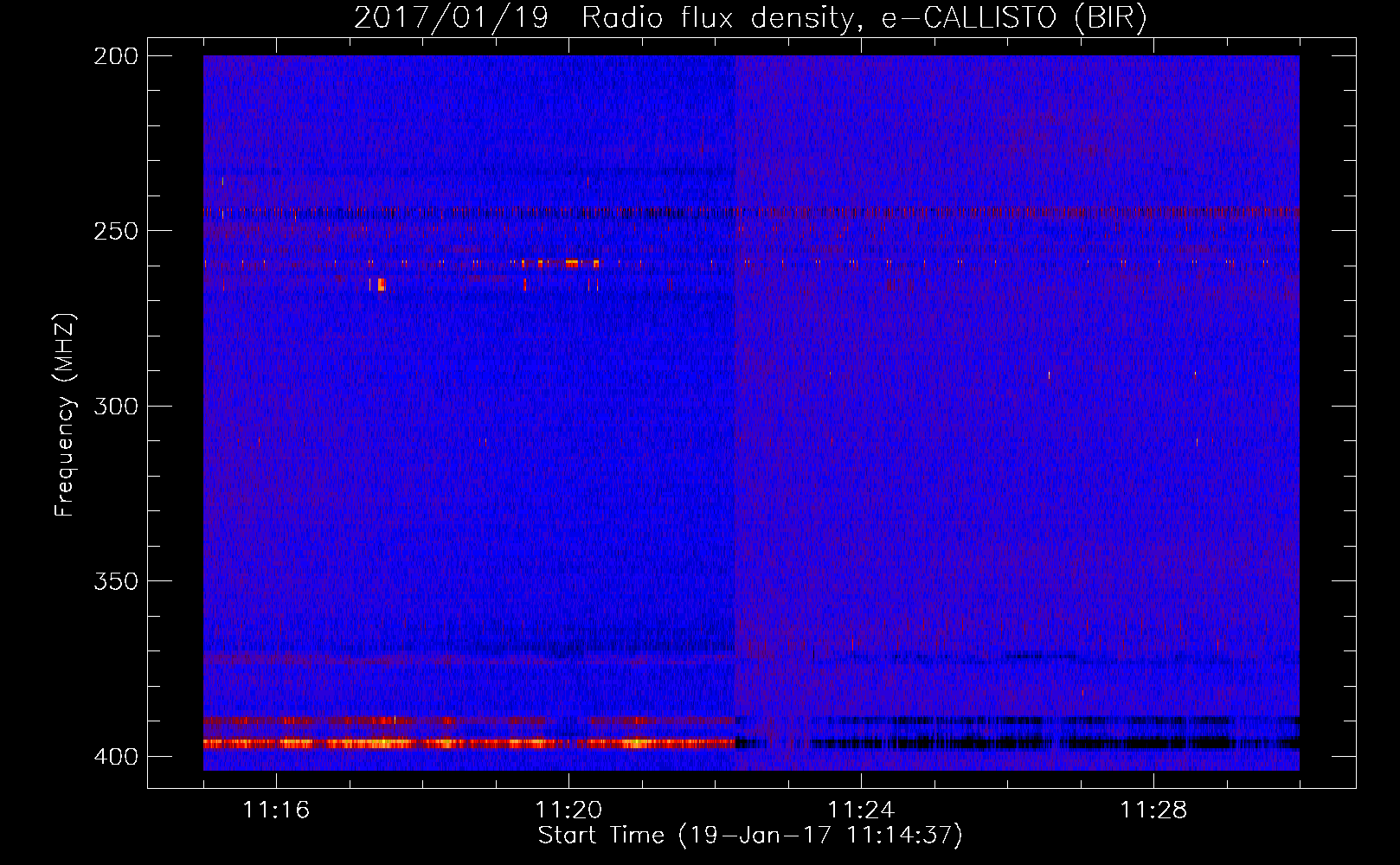1400x865 pixels.
Task: Click the 350 frequency tick label
Action: (x=116, y=581)
